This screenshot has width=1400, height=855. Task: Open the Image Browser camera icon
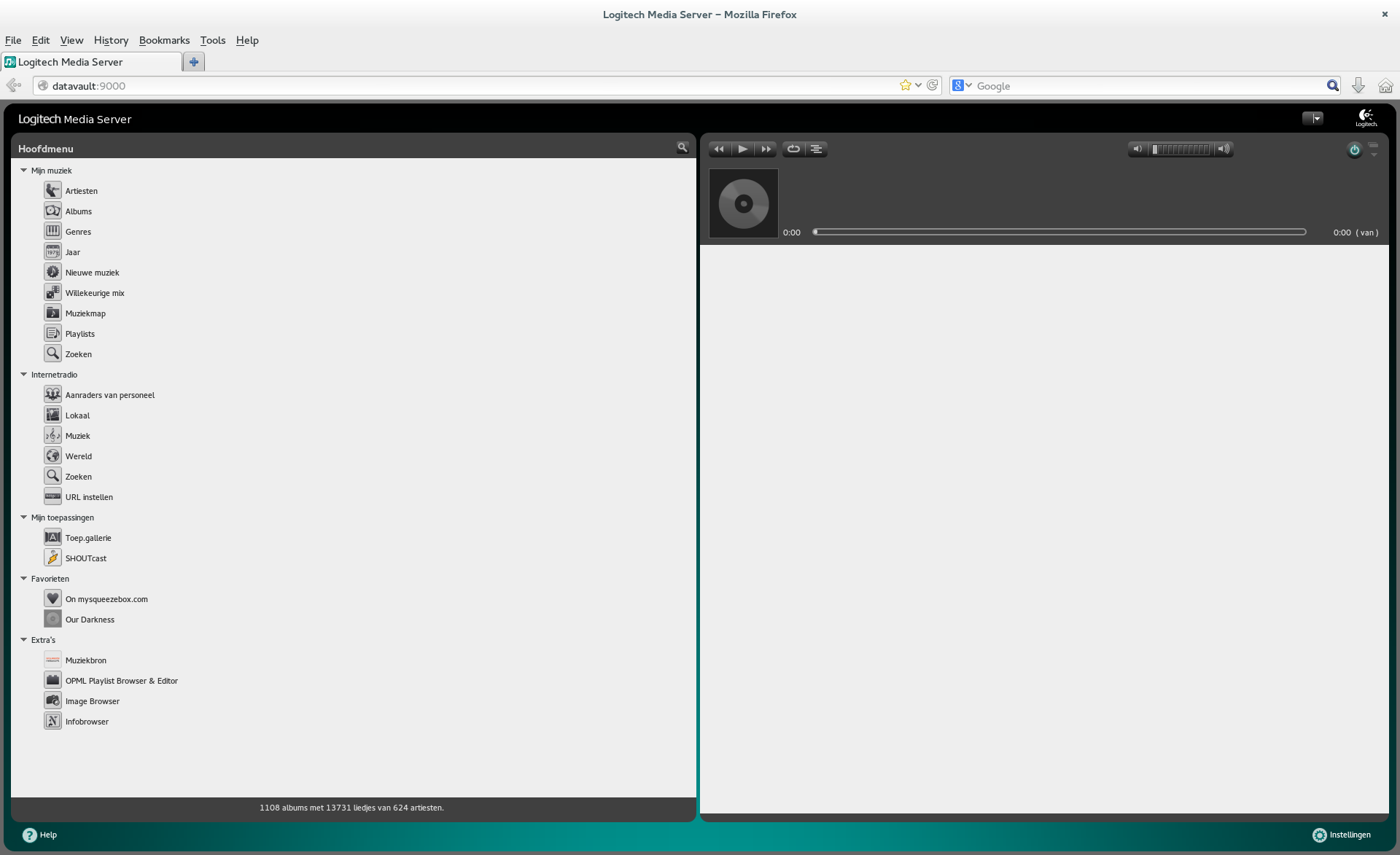[52, 700]
